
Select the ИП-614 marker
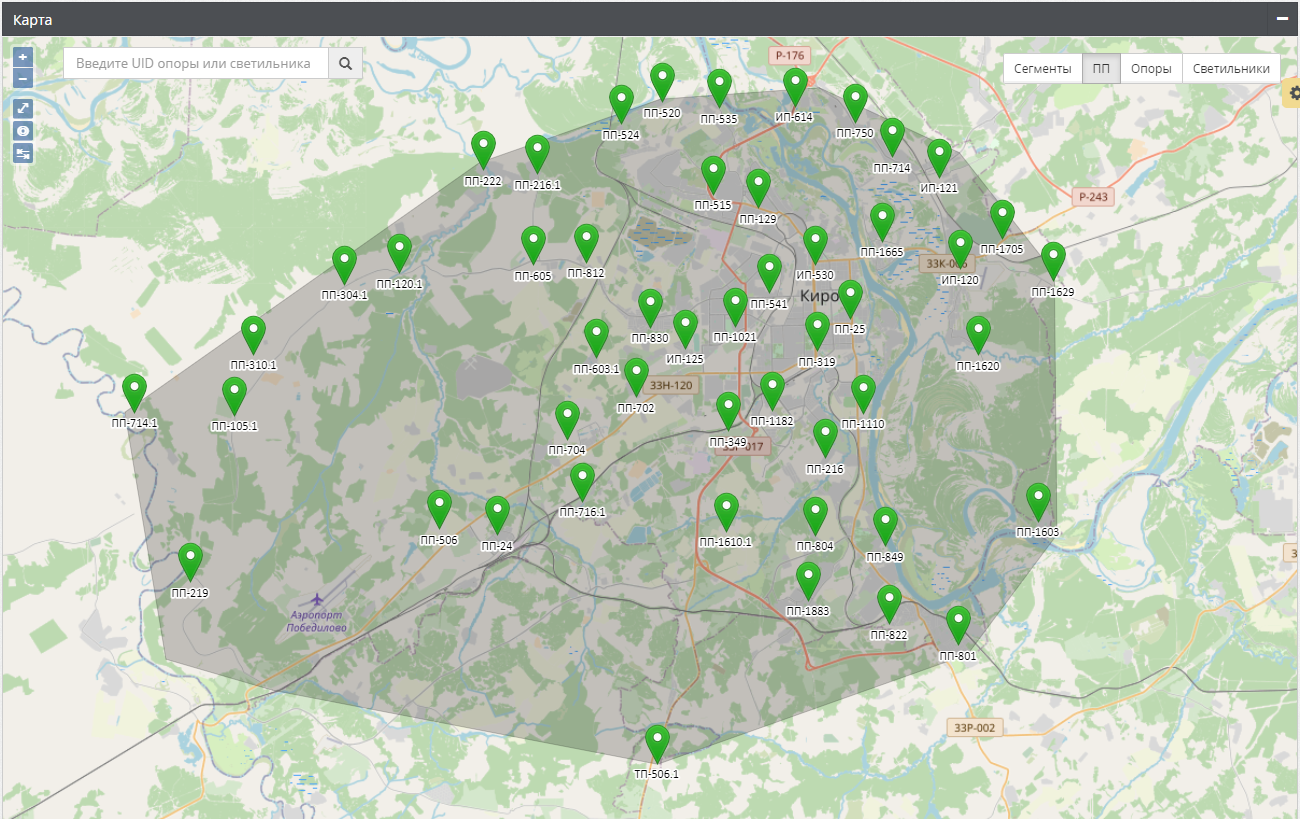[795, 87]
